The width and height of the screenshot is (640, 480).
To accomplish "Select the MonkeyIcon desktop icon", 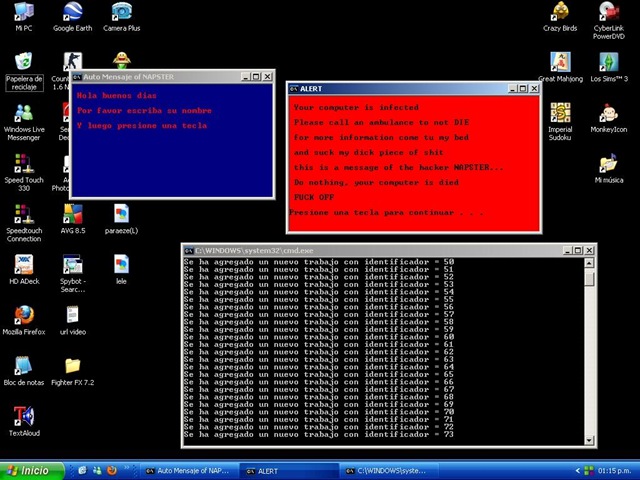I will (x=609, y=118).
